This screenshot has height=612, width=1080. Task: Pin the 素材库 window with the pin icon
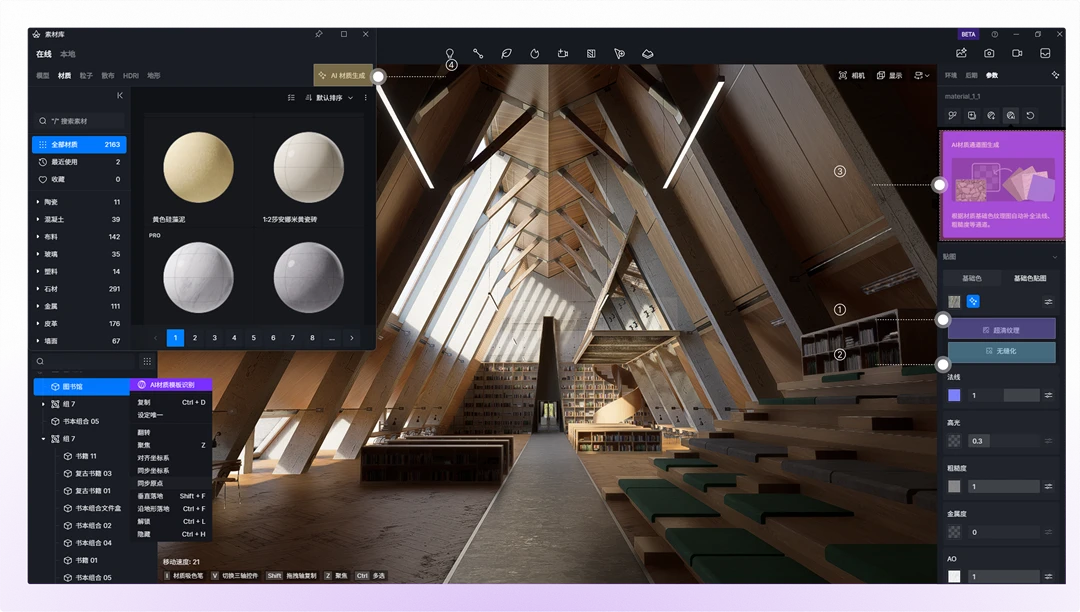pyautogui.click(x=319, y=34)
